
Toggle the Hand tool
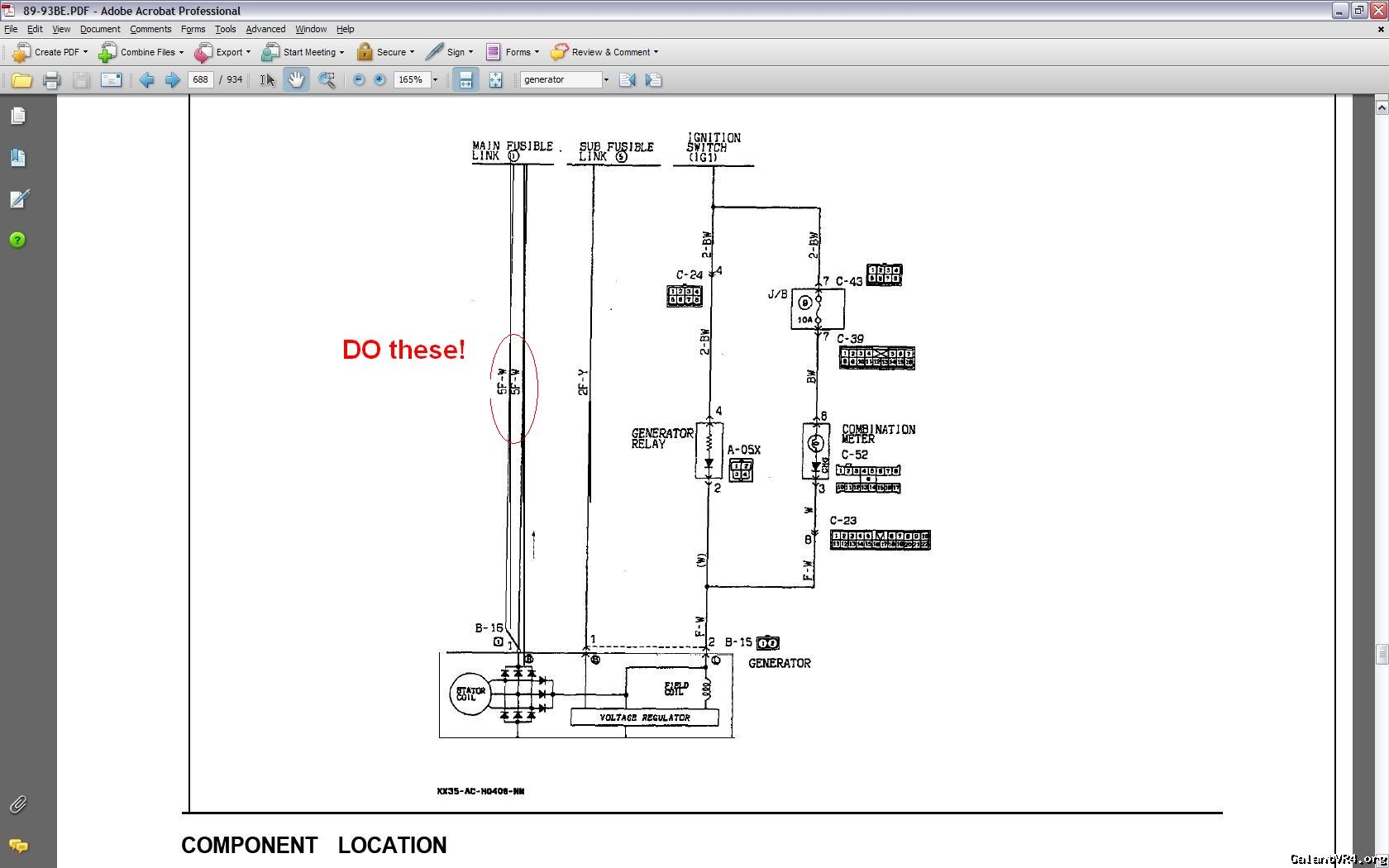click(x=296, y=80)
